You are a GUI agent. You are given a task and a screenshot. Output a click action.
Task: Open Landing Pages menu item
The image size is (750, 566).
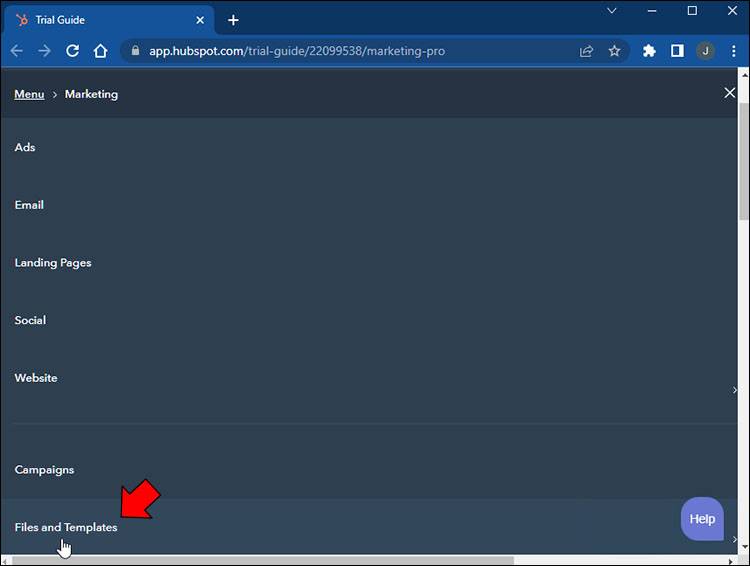click(x=53, y=263)
